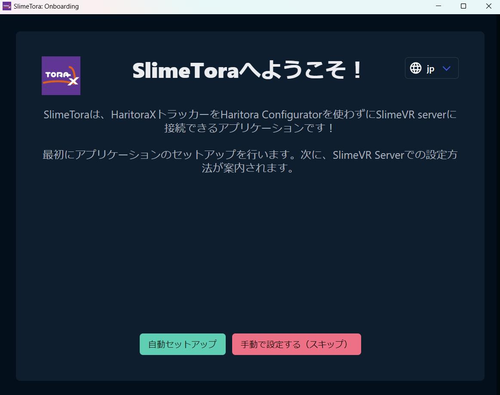Minimize the SlimeTora Onboarding window
The height and width of the screenshot is (395, 500).
(439, 6)
